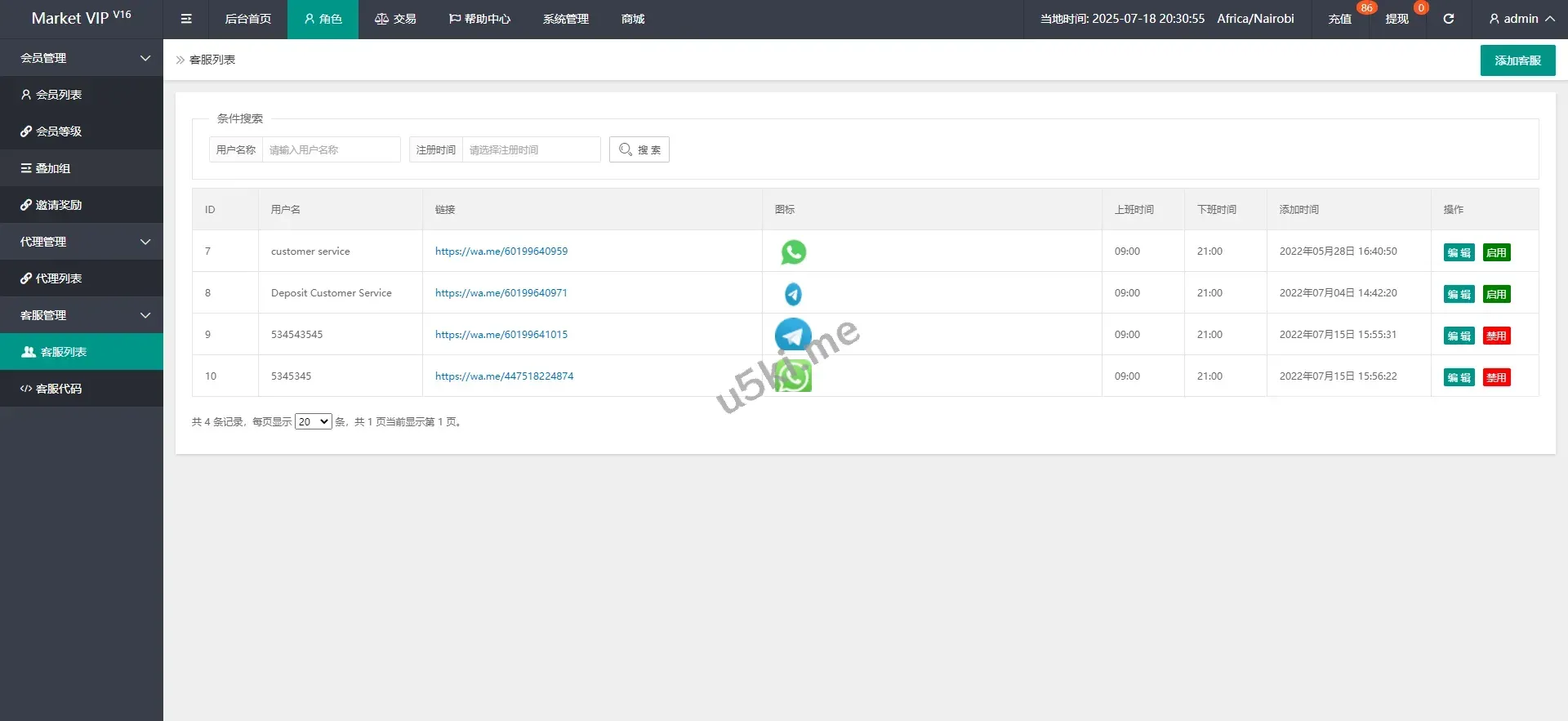Open 提现 withdrawal notifications in top bar
Image resolution: width=1568 pixels, height=721 pixels.
click(1396, 19)
